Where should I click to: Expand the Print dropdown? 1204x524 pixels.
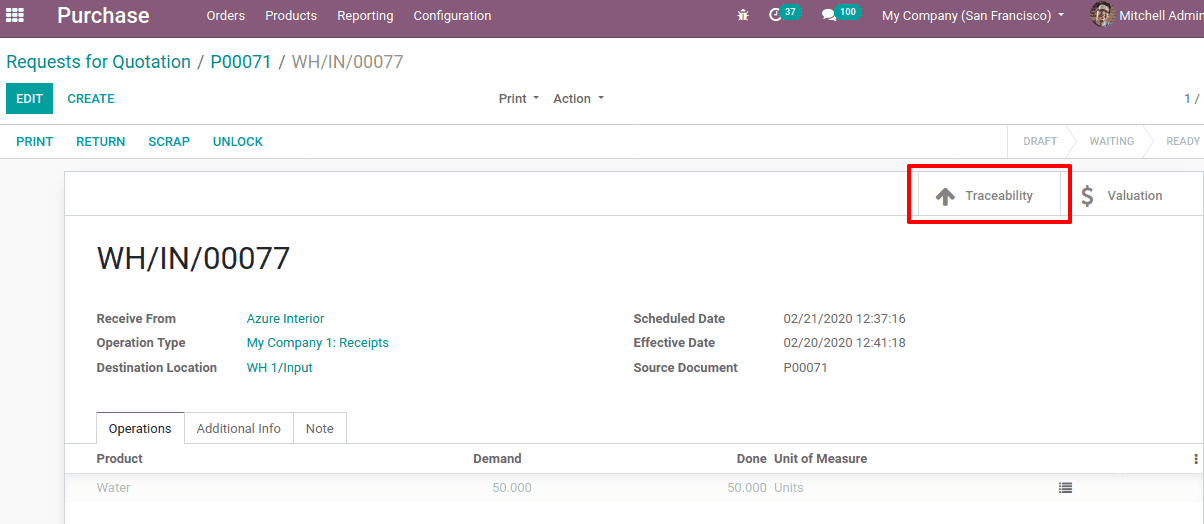pos(519,99)
